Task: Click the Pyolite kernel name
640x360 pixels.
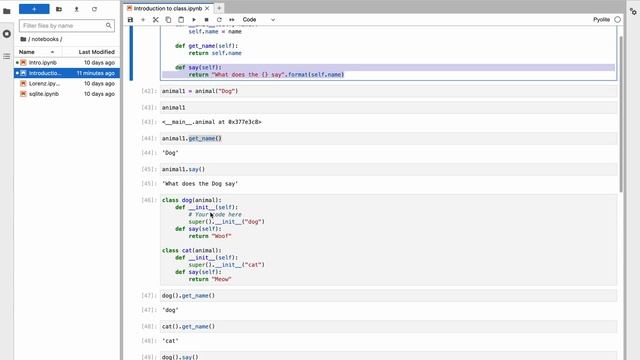Action: 601,20
